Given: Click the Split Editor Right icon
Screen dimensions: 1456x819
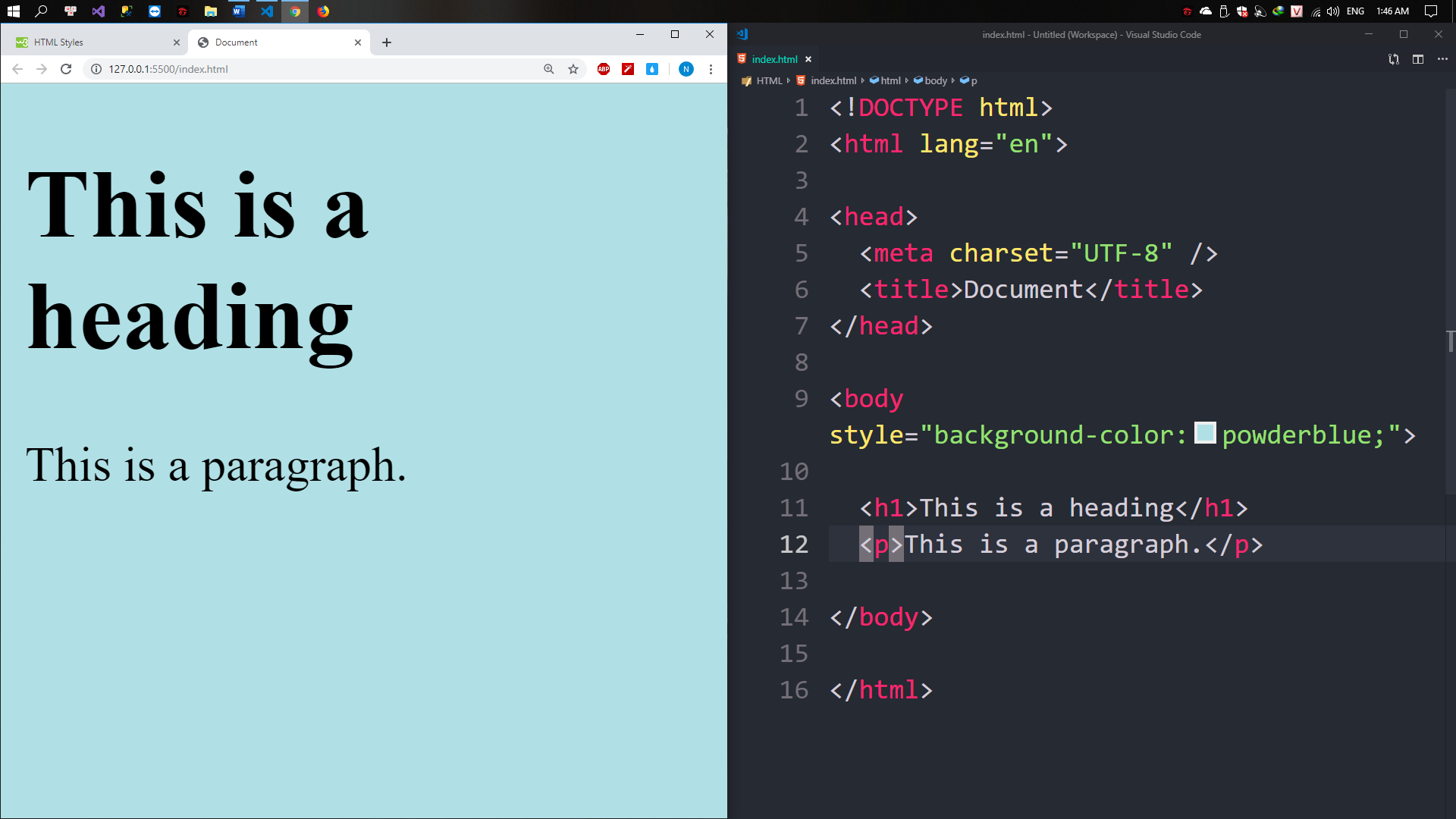Looking at the screenshot, I should [x=1417, y=59].
